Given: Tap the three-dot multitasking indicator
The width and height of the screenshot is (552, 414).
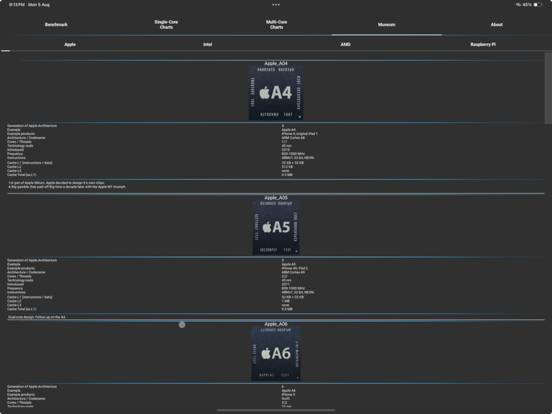Looking at the screenshot, I should (276, 5).
